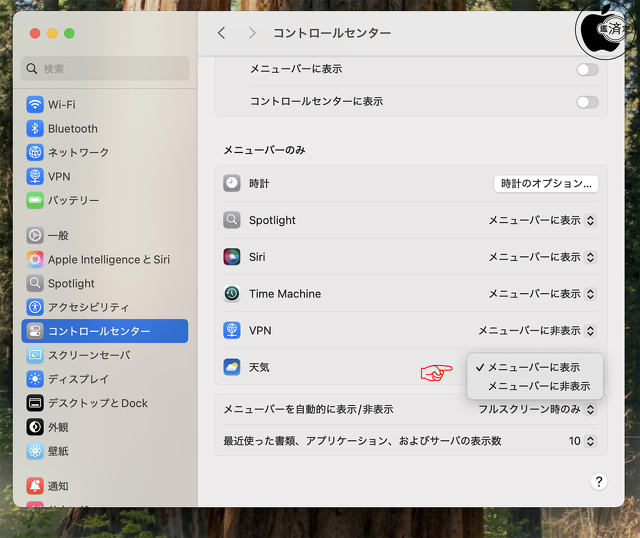Click the メニューバーを自動的に表示/非表示 label
Screen dimensions: 640x538
click(x=308, y=409)
